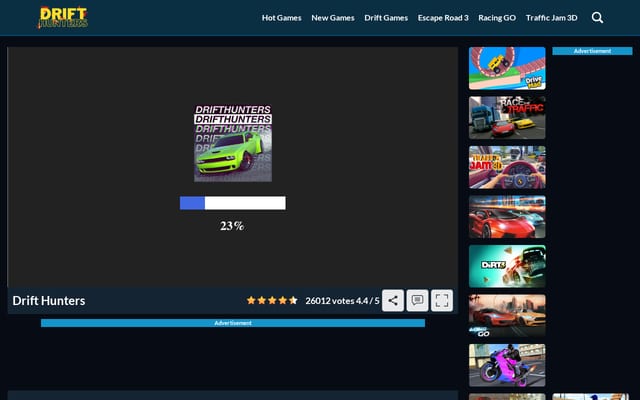Open the Drift Games menu item
The height and width of the screenshot is (400, 640).
click(386, 18)
